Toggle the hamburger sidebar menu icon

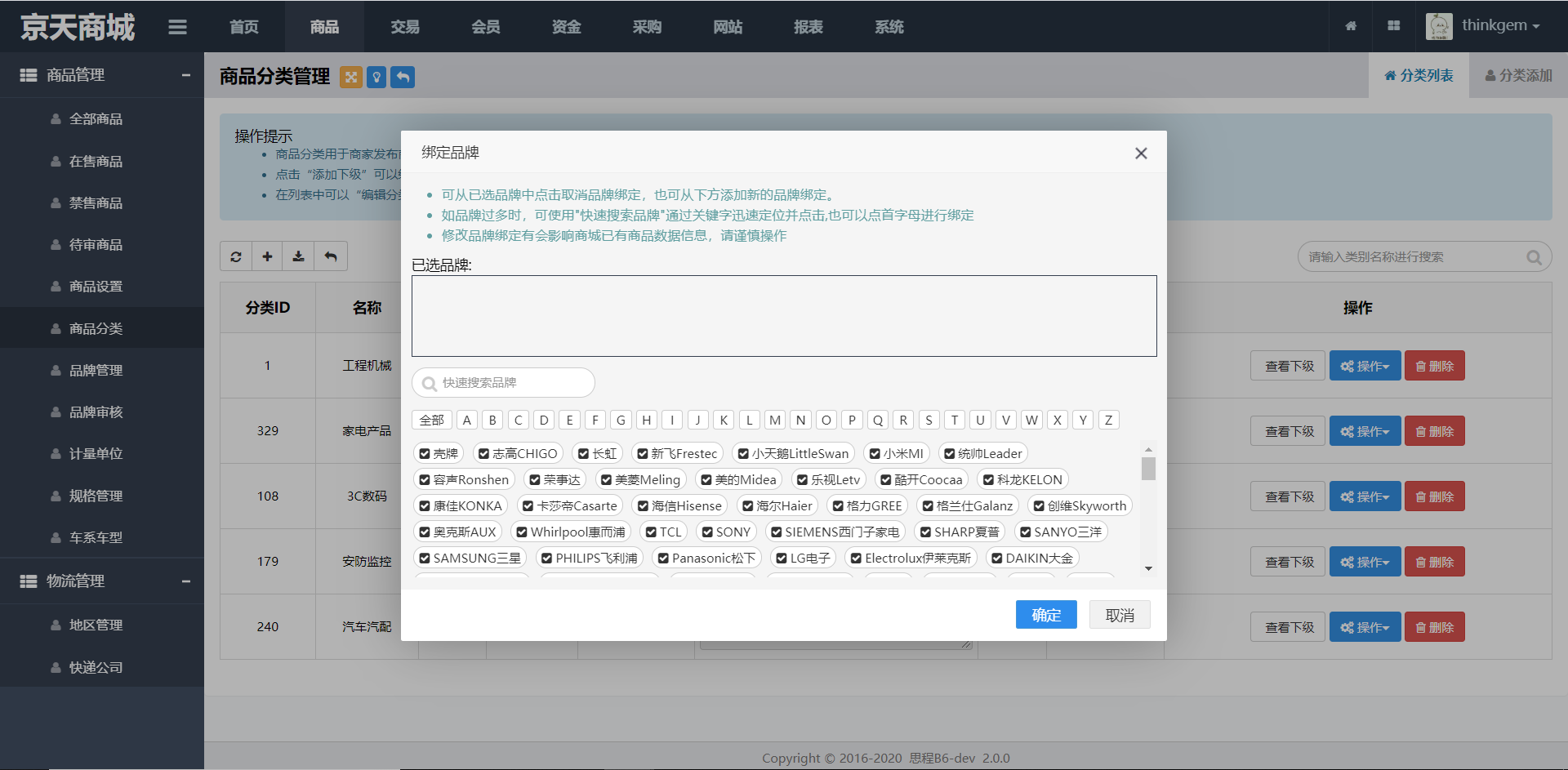[177, 27]
